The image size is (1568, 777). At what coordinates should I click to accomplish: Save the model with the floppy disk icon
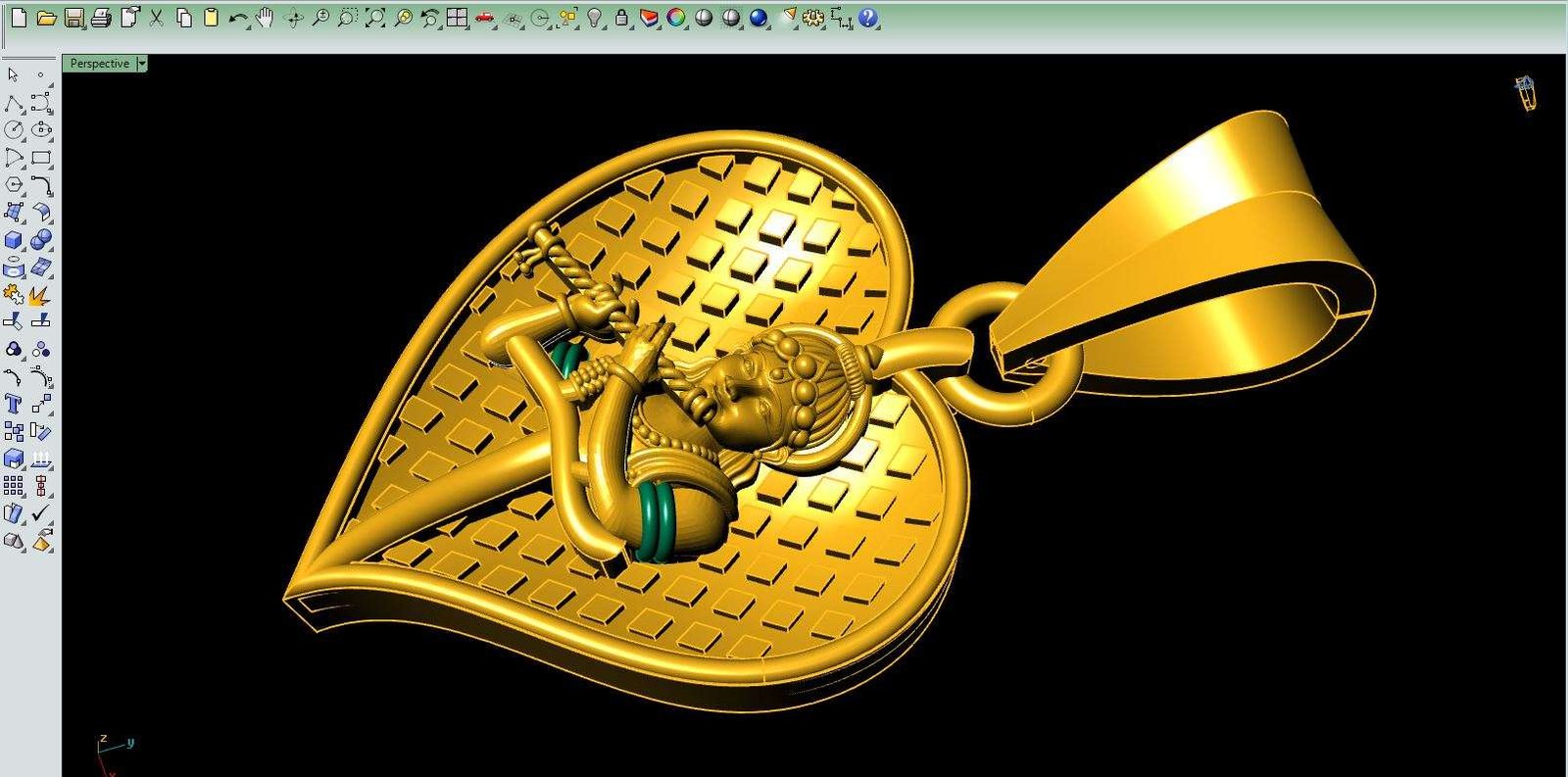[x=73, y=18]
